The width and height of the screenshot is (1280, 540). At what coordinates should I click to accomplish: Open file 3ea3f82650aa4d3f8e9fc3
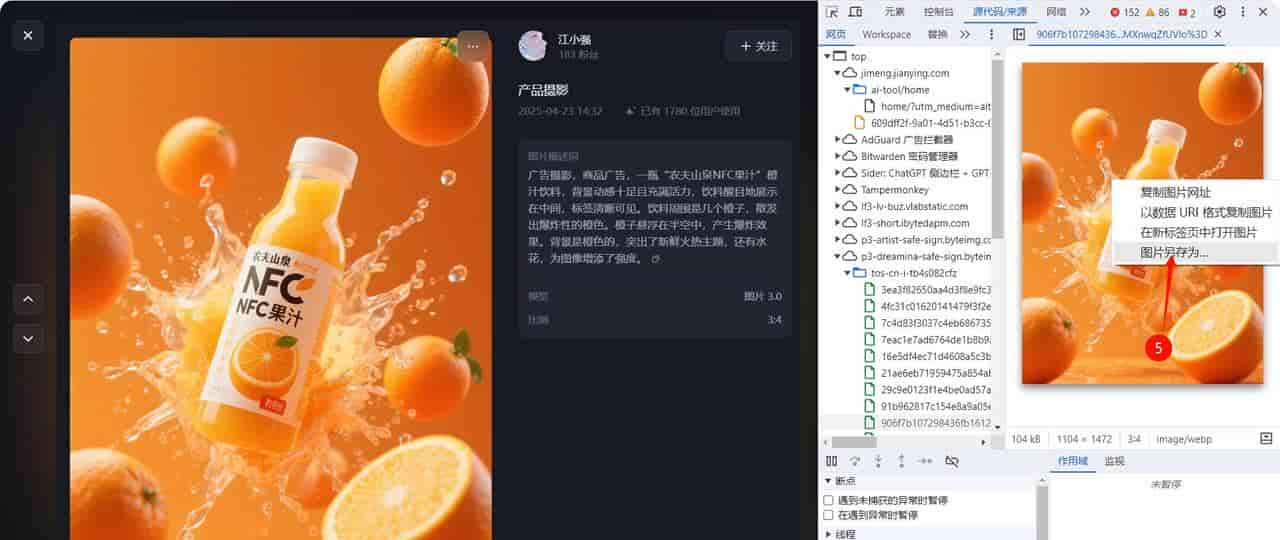click(928, 290)
